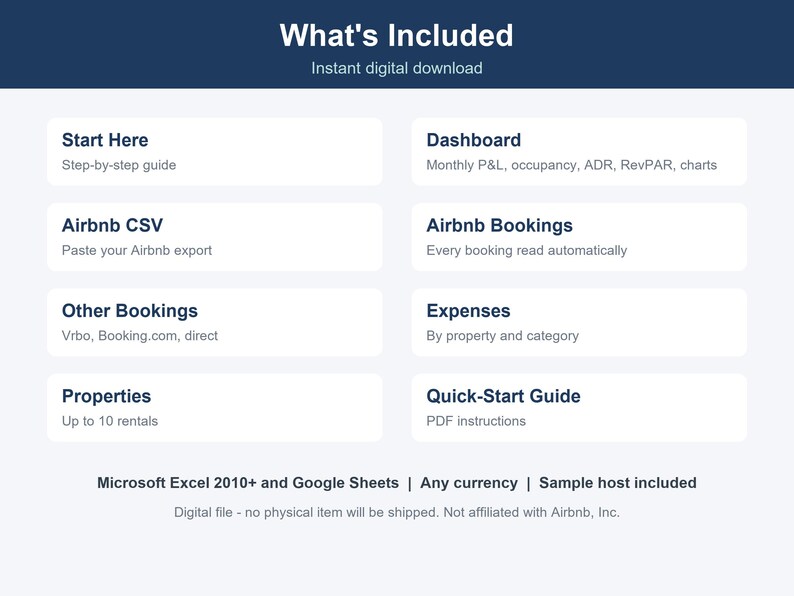Select the "Properties" card title

(106, 396)
